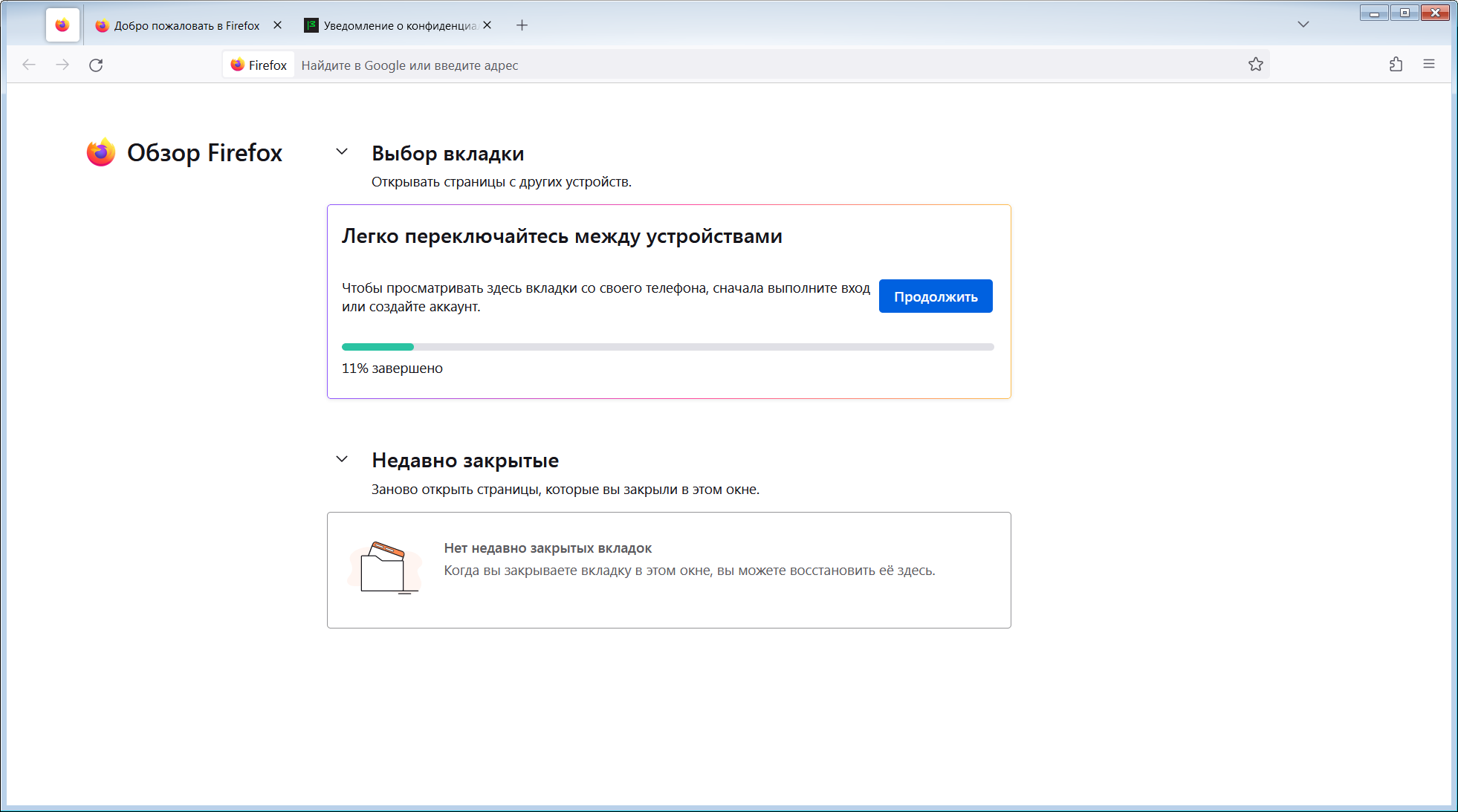Viewport: 1458px width, 812px height.
Task: Click the Обзор Firefox logo heading
Action: (185, 152)
